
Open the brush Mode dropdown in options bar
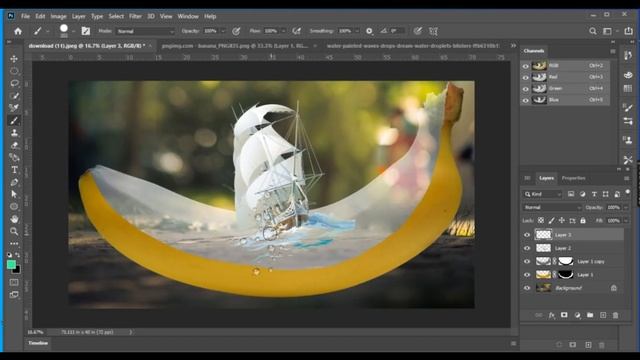[x=145, y=31]
